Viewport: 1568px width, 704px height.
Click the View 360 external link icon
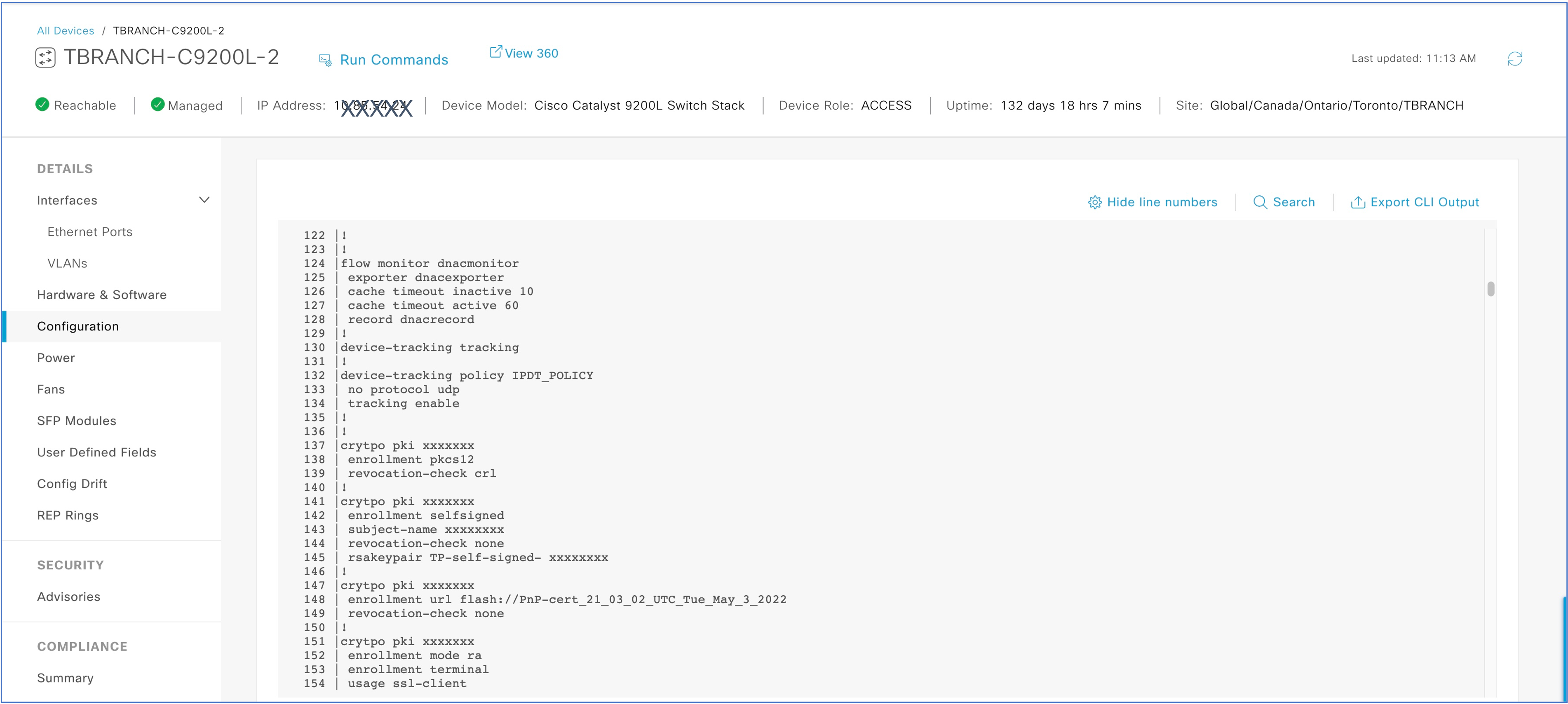coord(495,52)
